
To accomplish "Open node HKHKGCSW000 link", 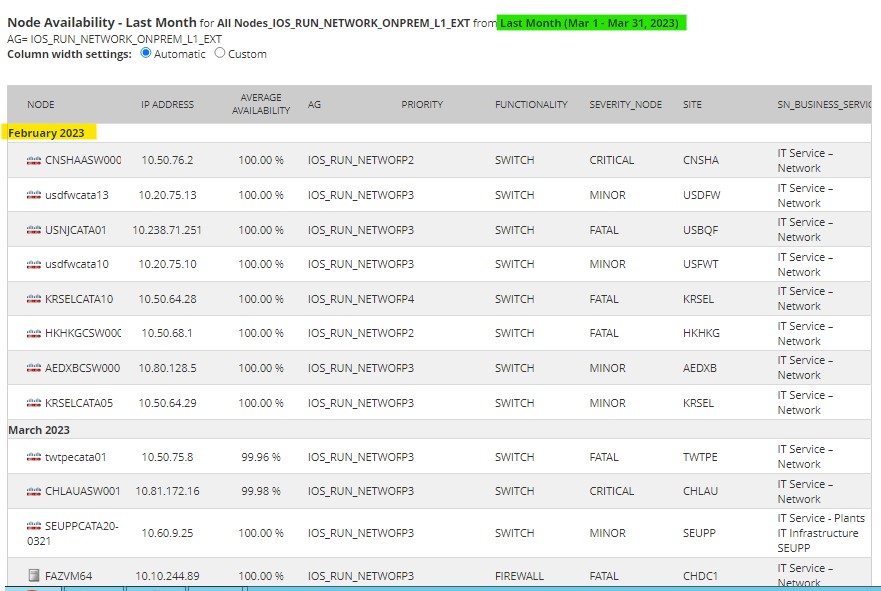I will 83,333.
